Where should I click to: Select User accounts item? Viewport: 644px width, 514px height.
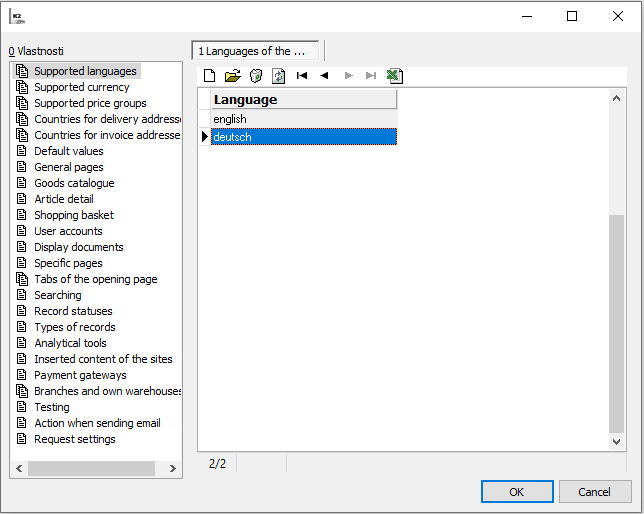(68, 231)
